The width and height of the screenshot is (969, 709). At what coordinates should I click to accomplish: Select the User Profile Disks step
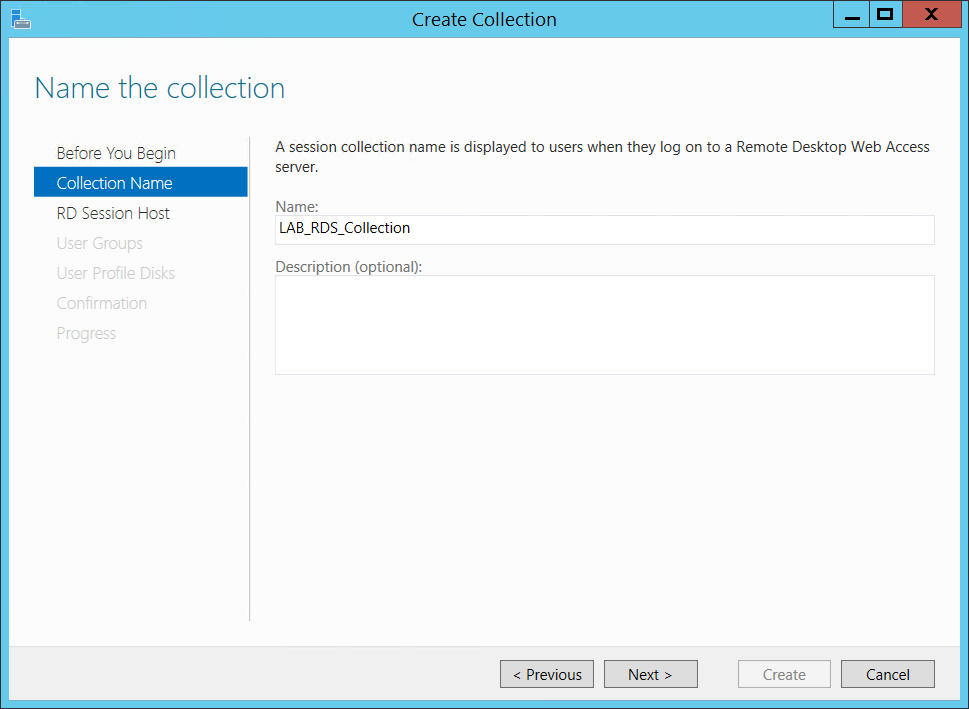tap(115, 273)
